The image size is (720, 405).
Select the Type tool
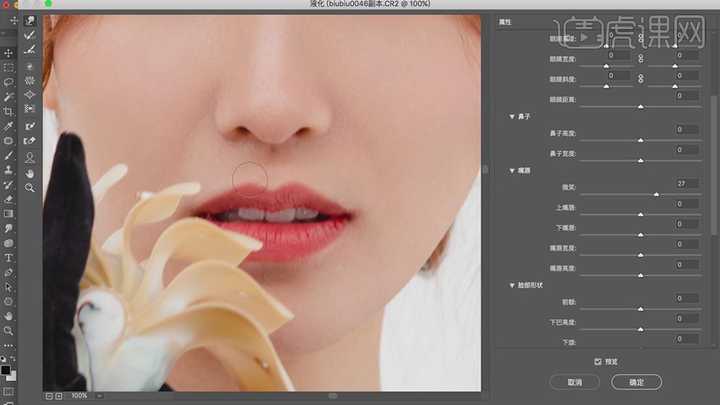pos(8,258)
